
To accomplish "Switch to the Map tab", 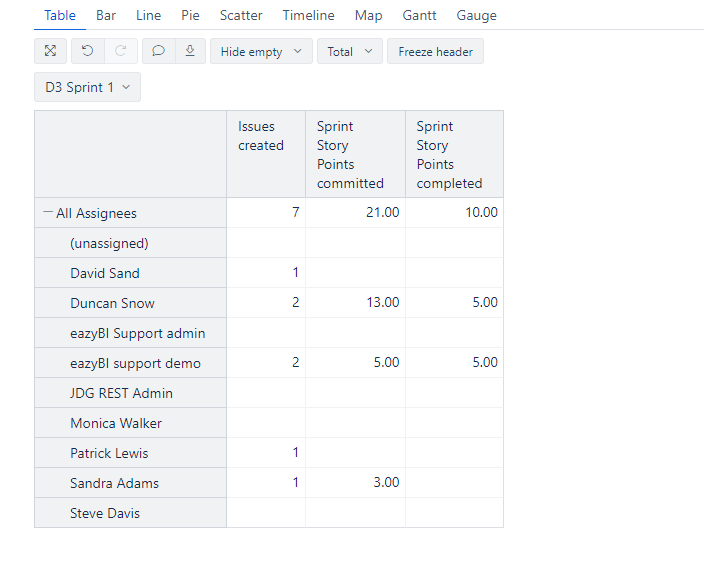I will coord(369,15).
